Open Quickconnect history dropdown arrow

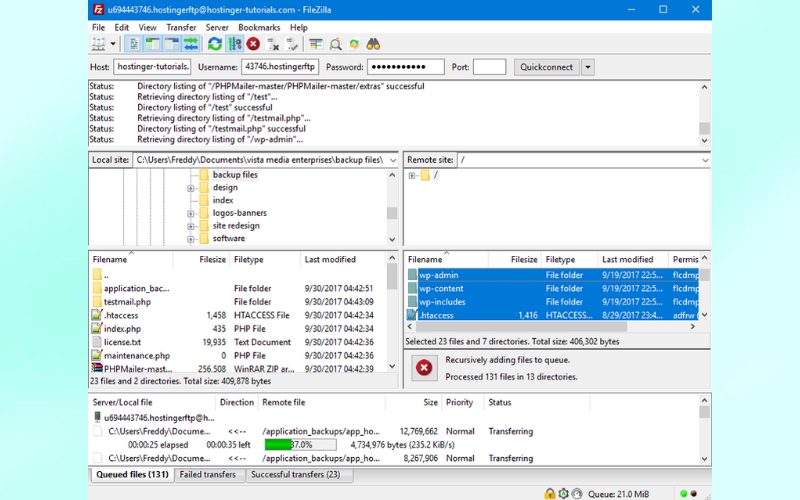(x=588, y=67)
